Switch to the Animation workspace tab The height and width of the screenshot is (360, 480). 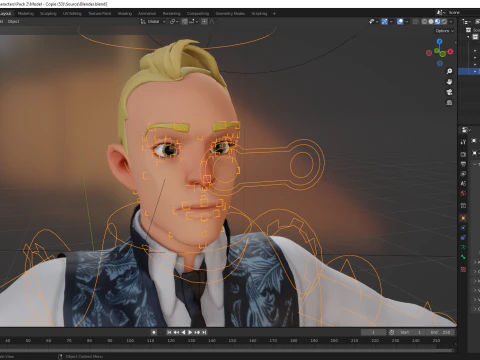[147, 14]
